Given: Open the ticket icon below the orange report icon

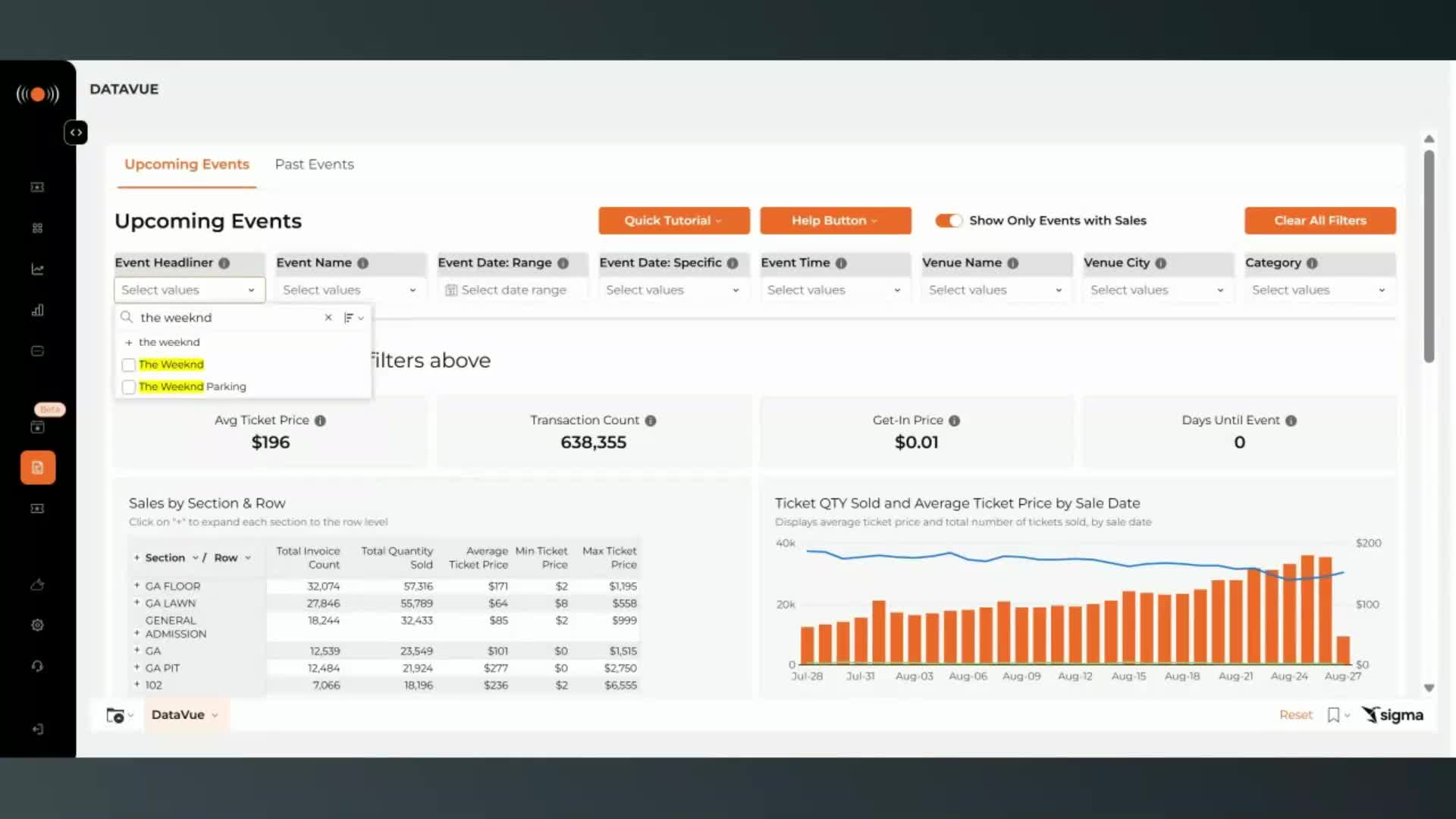Looking at the screenshot, I should (37, 509).
